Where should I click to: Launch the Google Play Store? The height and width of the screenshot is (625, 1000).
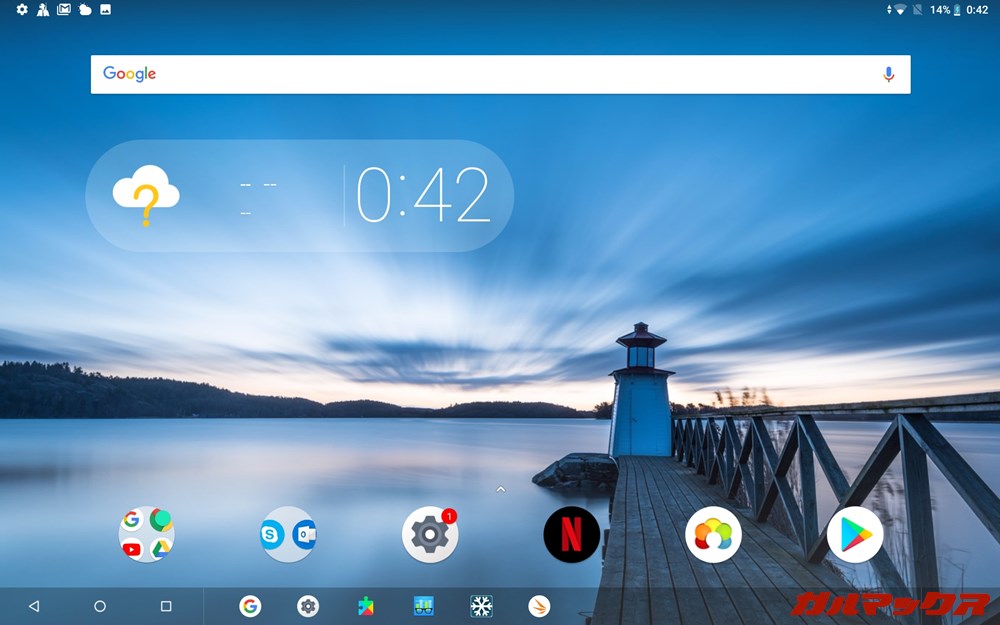[855, 534]
